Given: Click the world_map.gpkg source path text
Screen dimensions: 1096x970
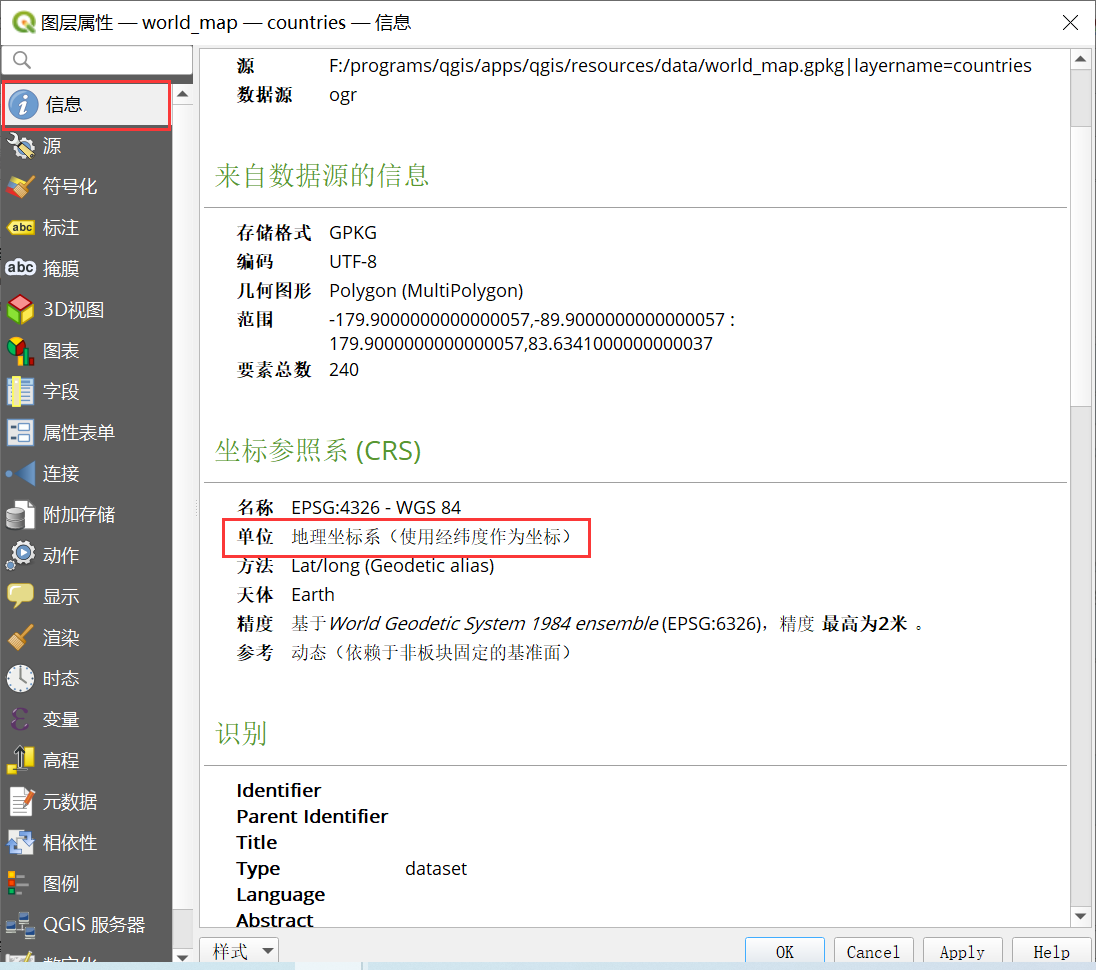Looking at the screenshot, I should pos(680,66).
